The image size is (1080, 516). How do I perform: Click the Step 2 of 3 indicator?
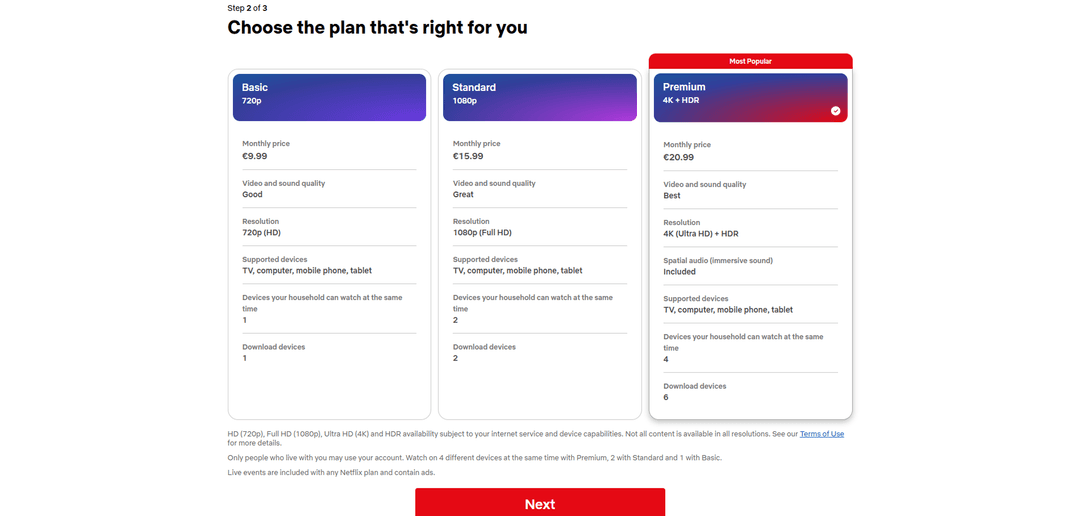tap(247, 8)
